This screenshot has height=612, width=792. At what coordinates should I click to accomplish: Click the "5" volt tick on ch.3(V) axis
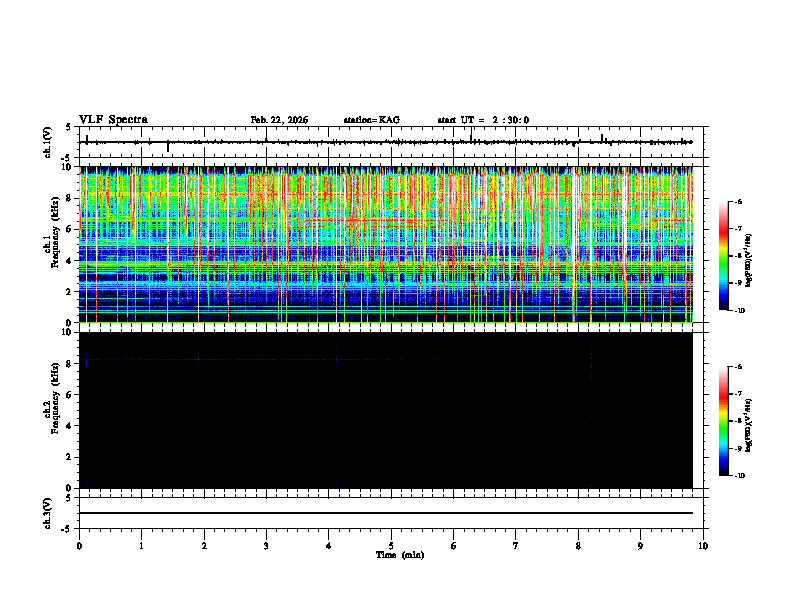click(68, 498)
